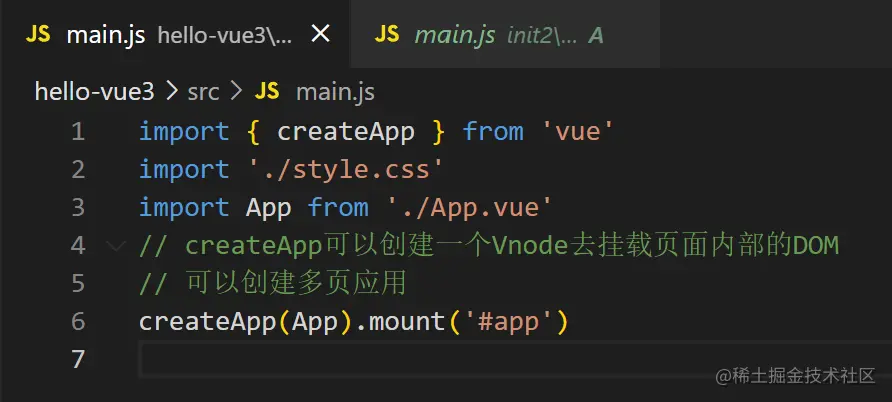Click line number 6 in the gutter

coord(78,321)
